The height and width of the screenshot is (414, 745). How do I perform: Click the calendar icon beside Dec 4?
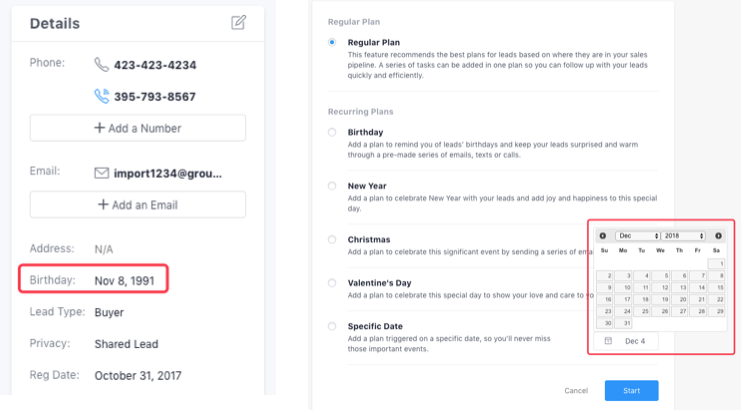[608, 341]
